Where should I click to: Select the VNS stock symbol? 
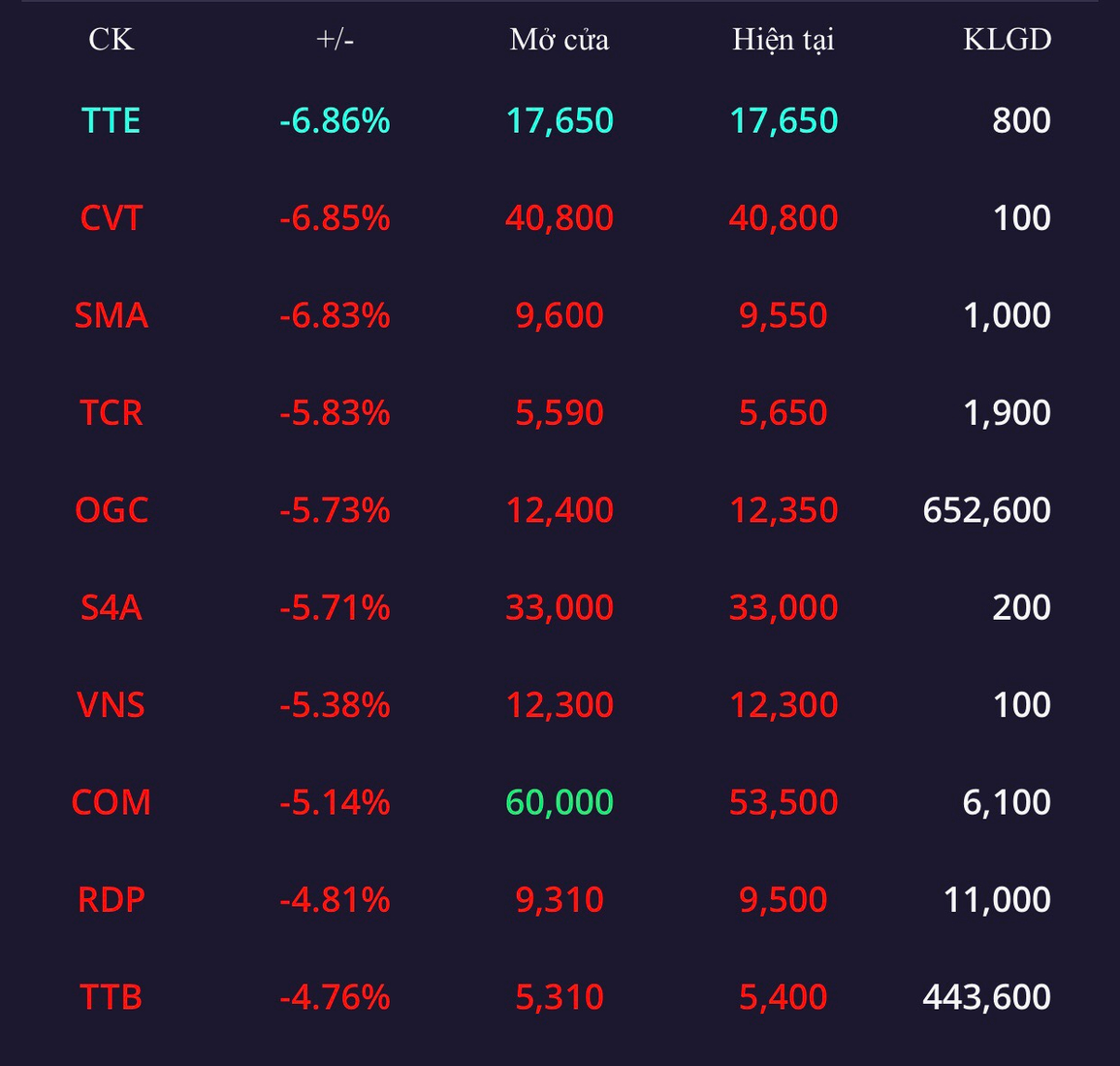(111, 704)
